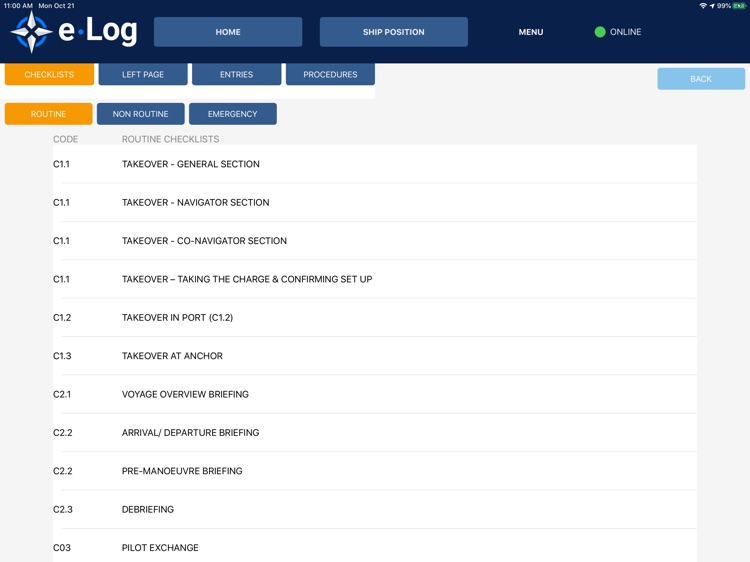Image resolution: width=750 pixels, height=562 pixels.
Task: Show EMERGENCY checklists
Action: (x=232, y=114)
